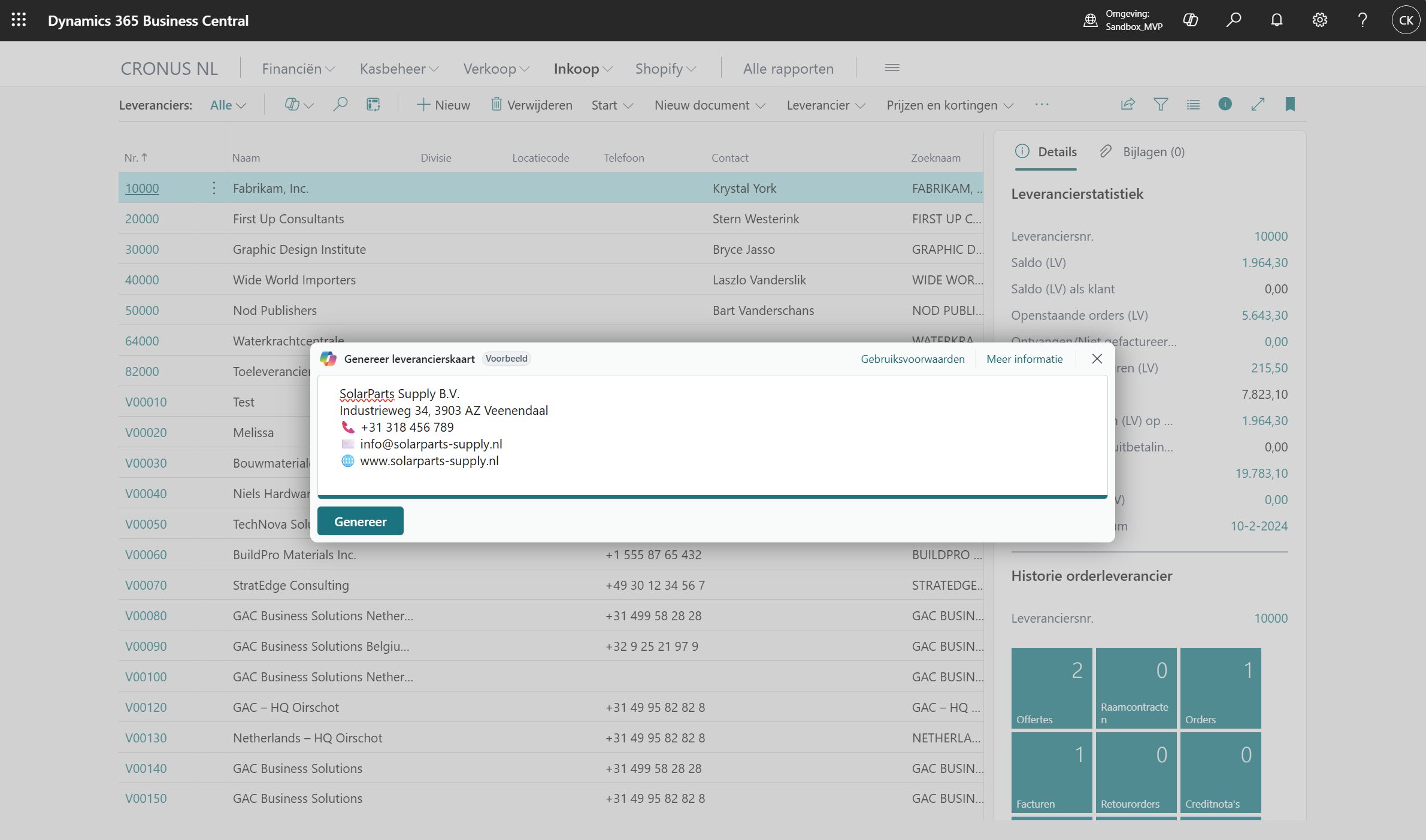The width and height of the screenshot is (1426, 840).
Task: Click the Genereer button
Action: tap(360, 521)
